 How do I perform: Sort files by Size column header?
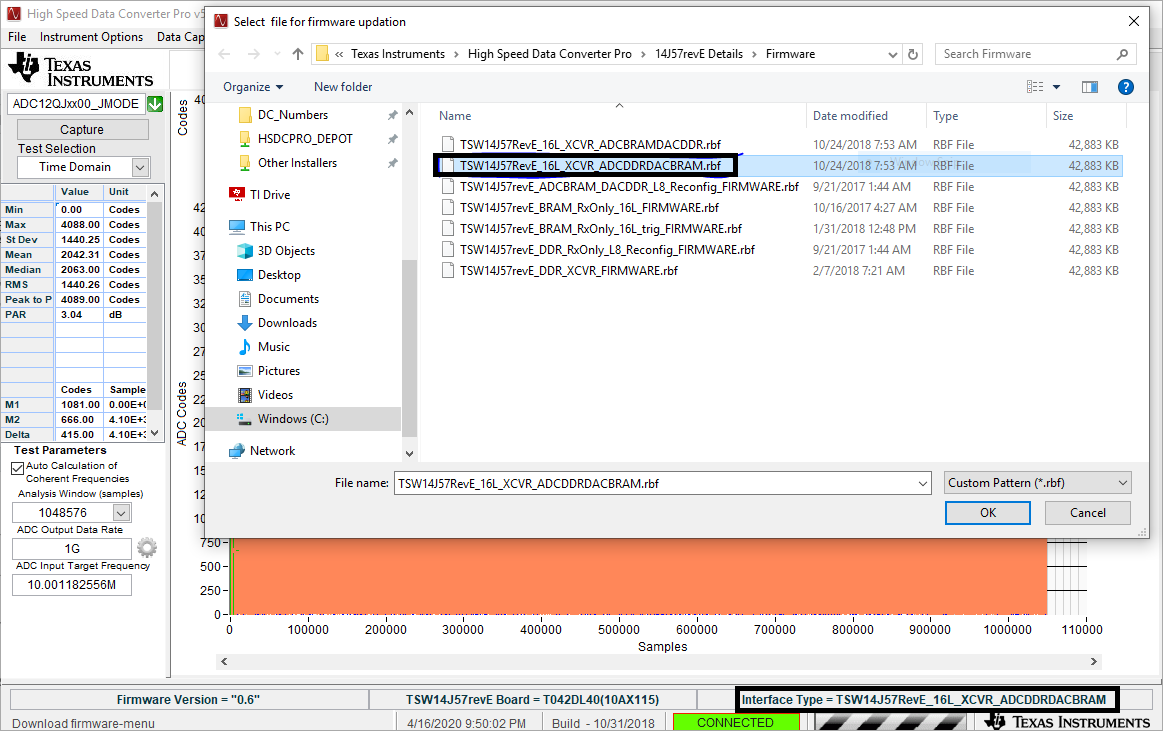click(x=1062, y=116)
